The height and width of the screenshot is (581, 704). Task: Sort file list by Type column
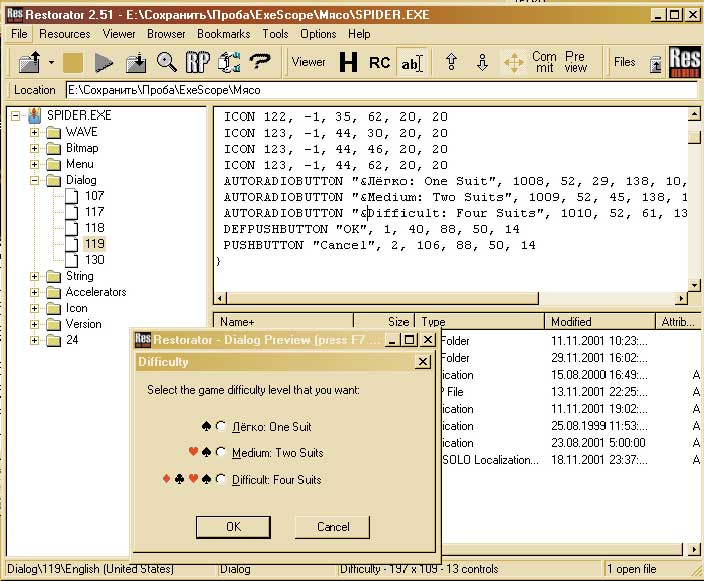[480, 321]
